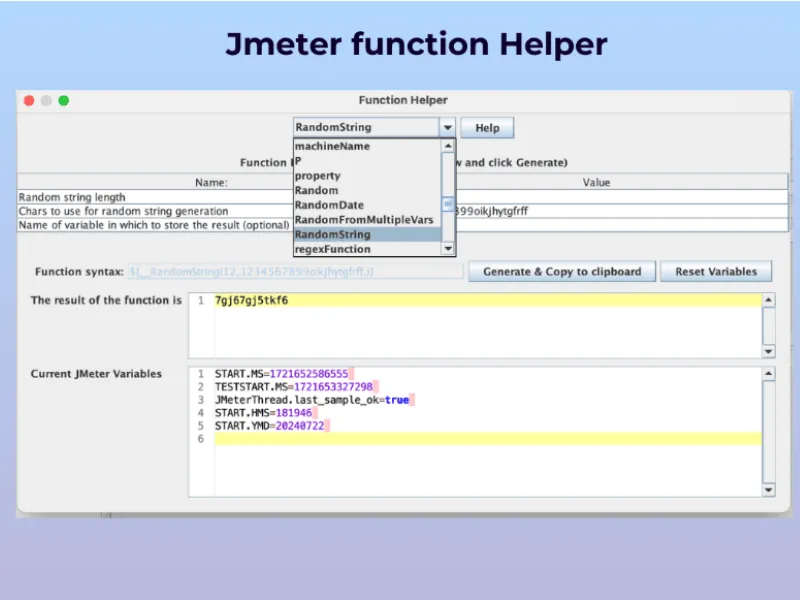Click the Function syntax field
The height and width of the screenshot is (600, 800).
click(295, 272)
